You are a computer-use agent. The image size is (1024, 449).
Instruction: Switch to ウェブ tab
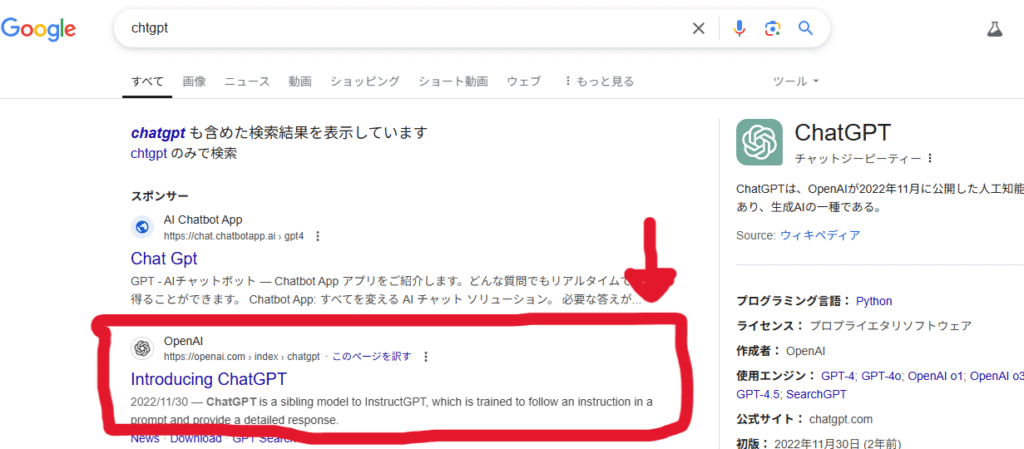coord(524,82)
